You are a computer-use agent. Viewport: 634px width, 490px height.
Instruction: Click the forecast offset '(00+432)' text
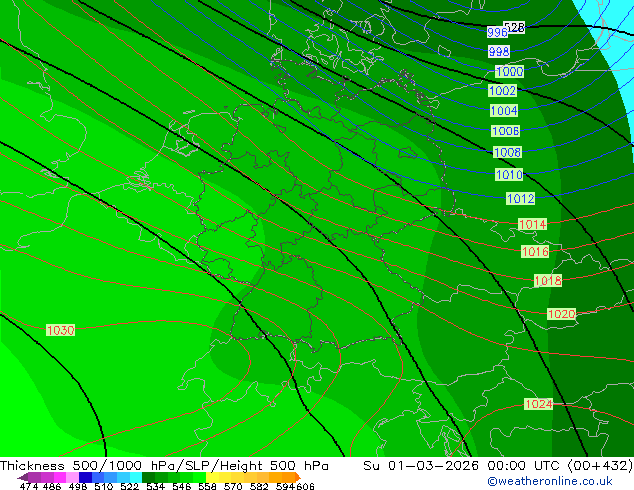click(601, 466)
